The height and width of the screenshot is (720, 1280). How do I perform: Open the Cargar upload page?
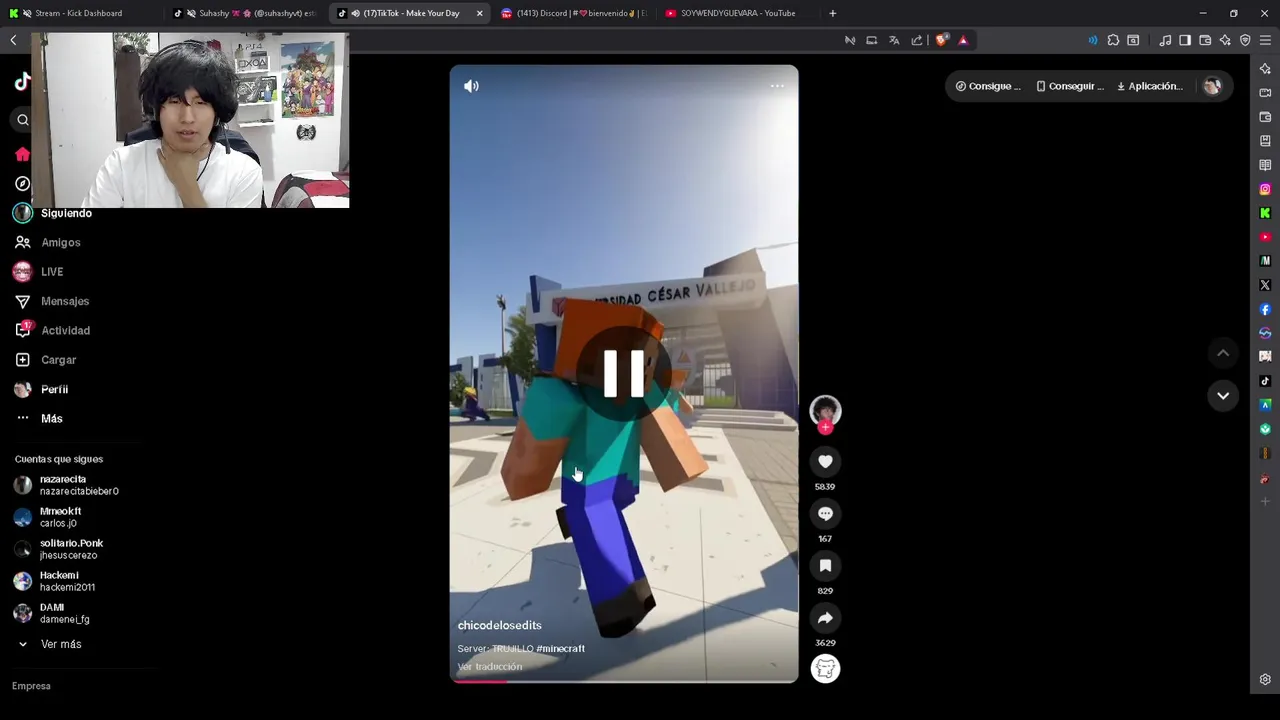pyautogui.click(x=58, y=360)
